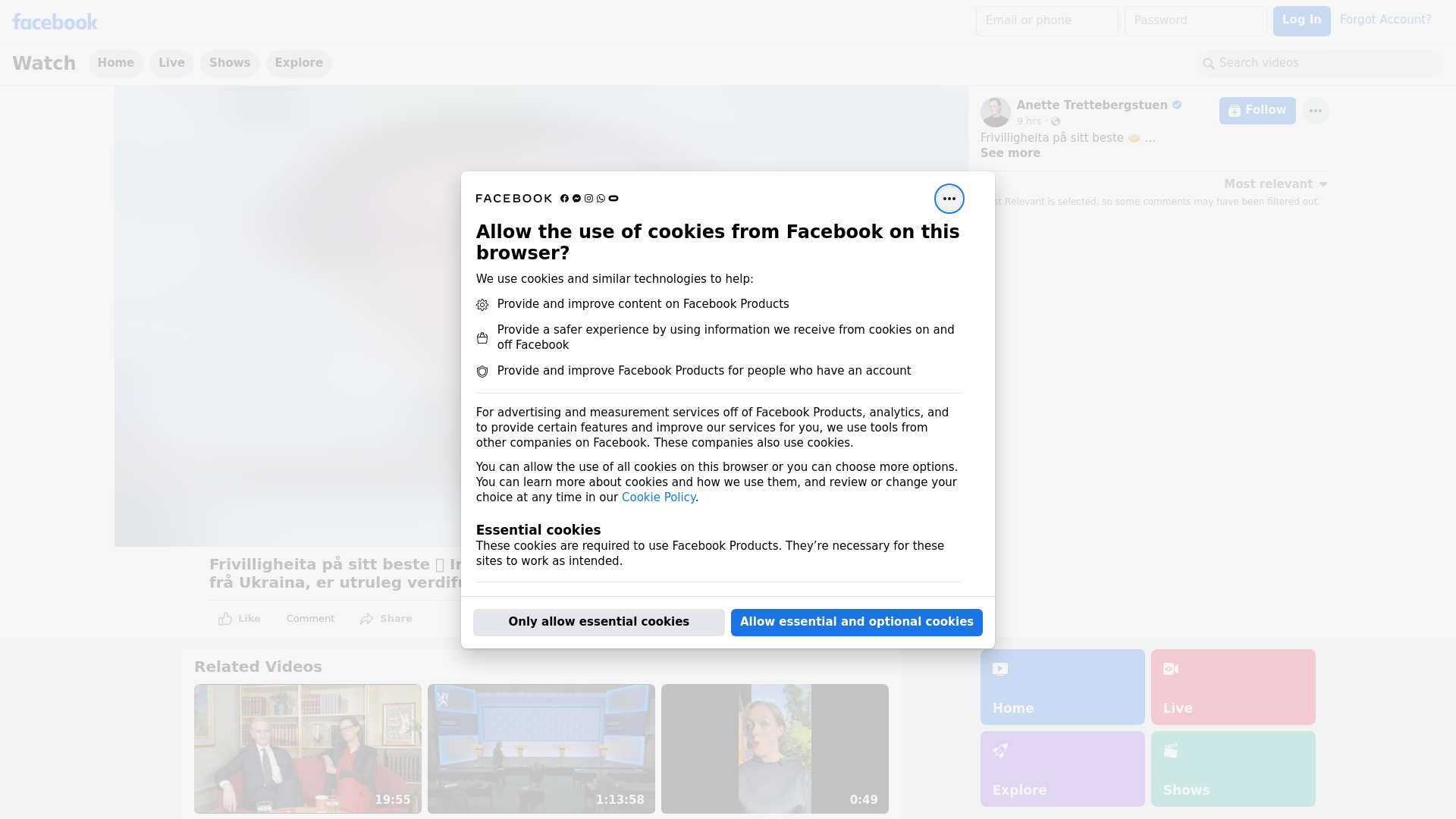The width and height of the screenshot is (1456, 819).
Task: Open the three-dots menu in cookie dialog
Action: pos(949,199)
